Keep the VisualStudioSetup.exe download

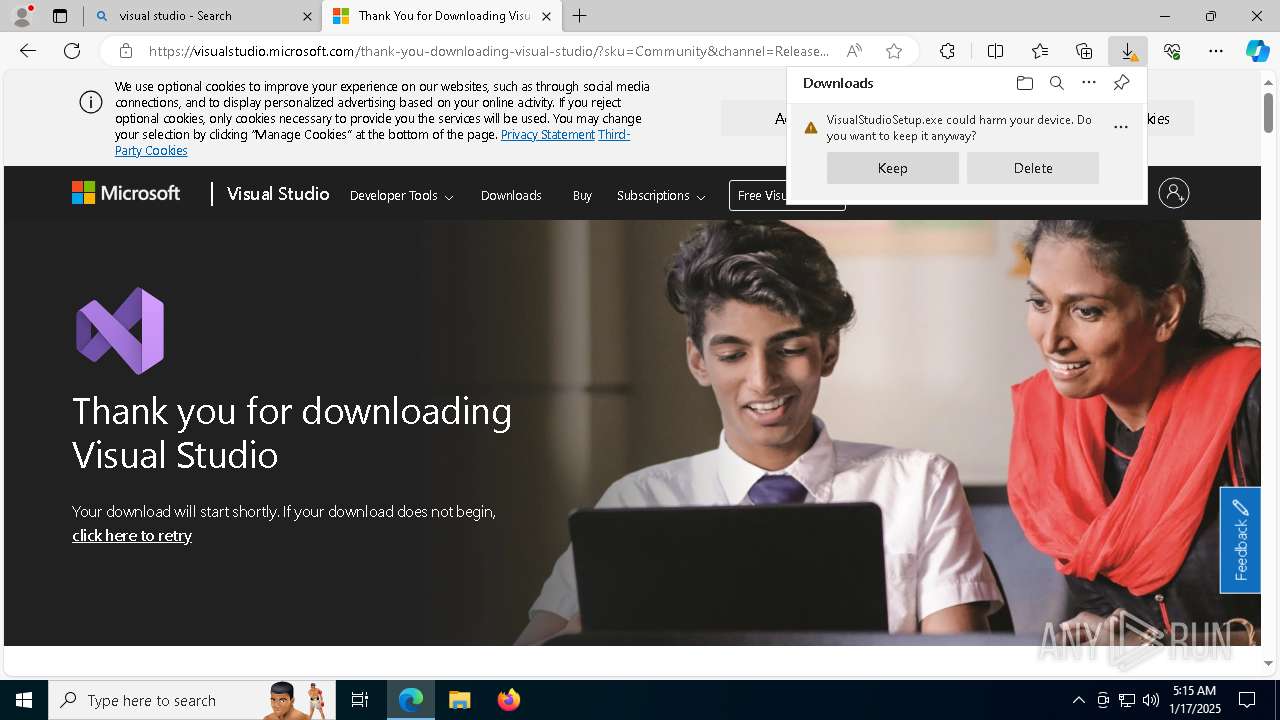(893, 168)
